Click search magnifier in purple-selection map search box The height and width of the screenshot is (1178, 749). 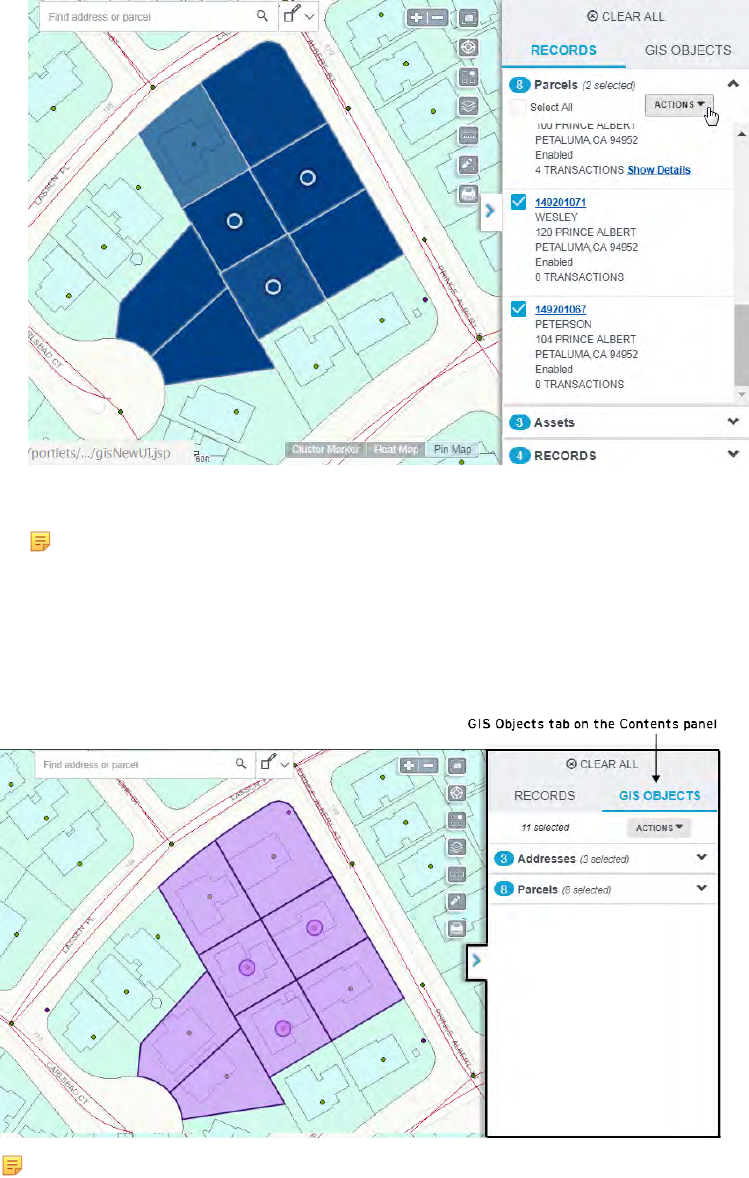(x=241, y=763)
